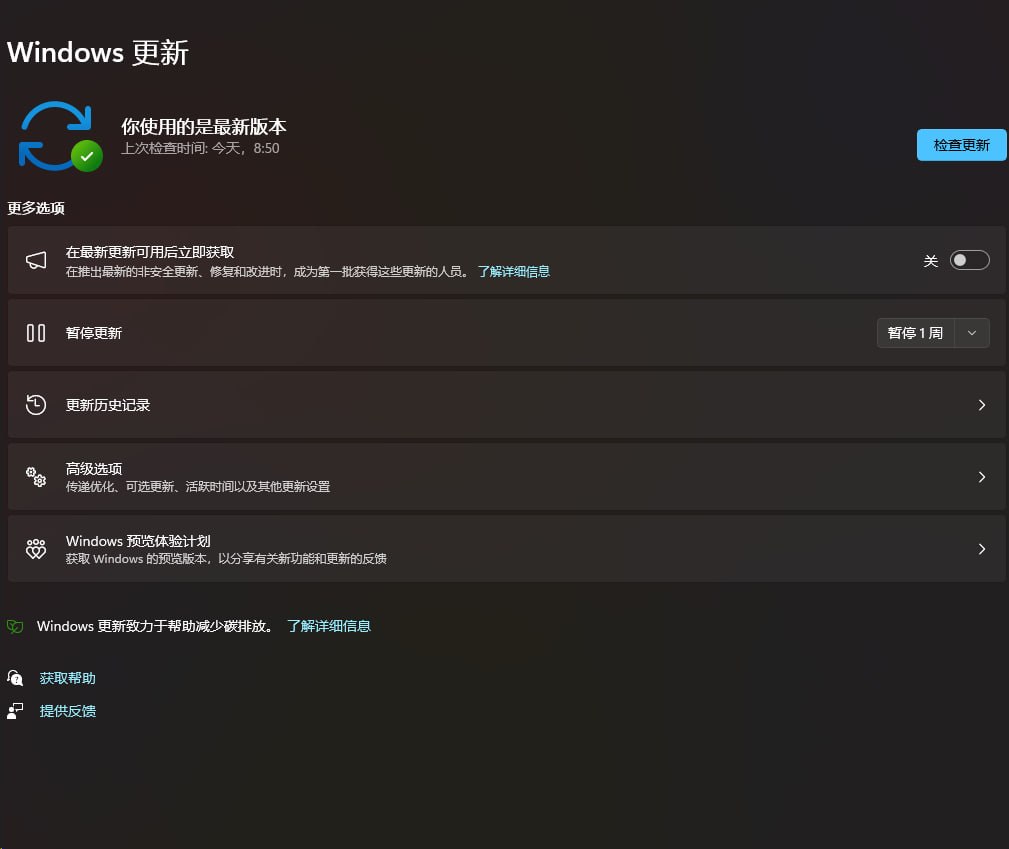Click the Windows Insider hearts icon
The image size is (1009, 849).
(36, 549)
